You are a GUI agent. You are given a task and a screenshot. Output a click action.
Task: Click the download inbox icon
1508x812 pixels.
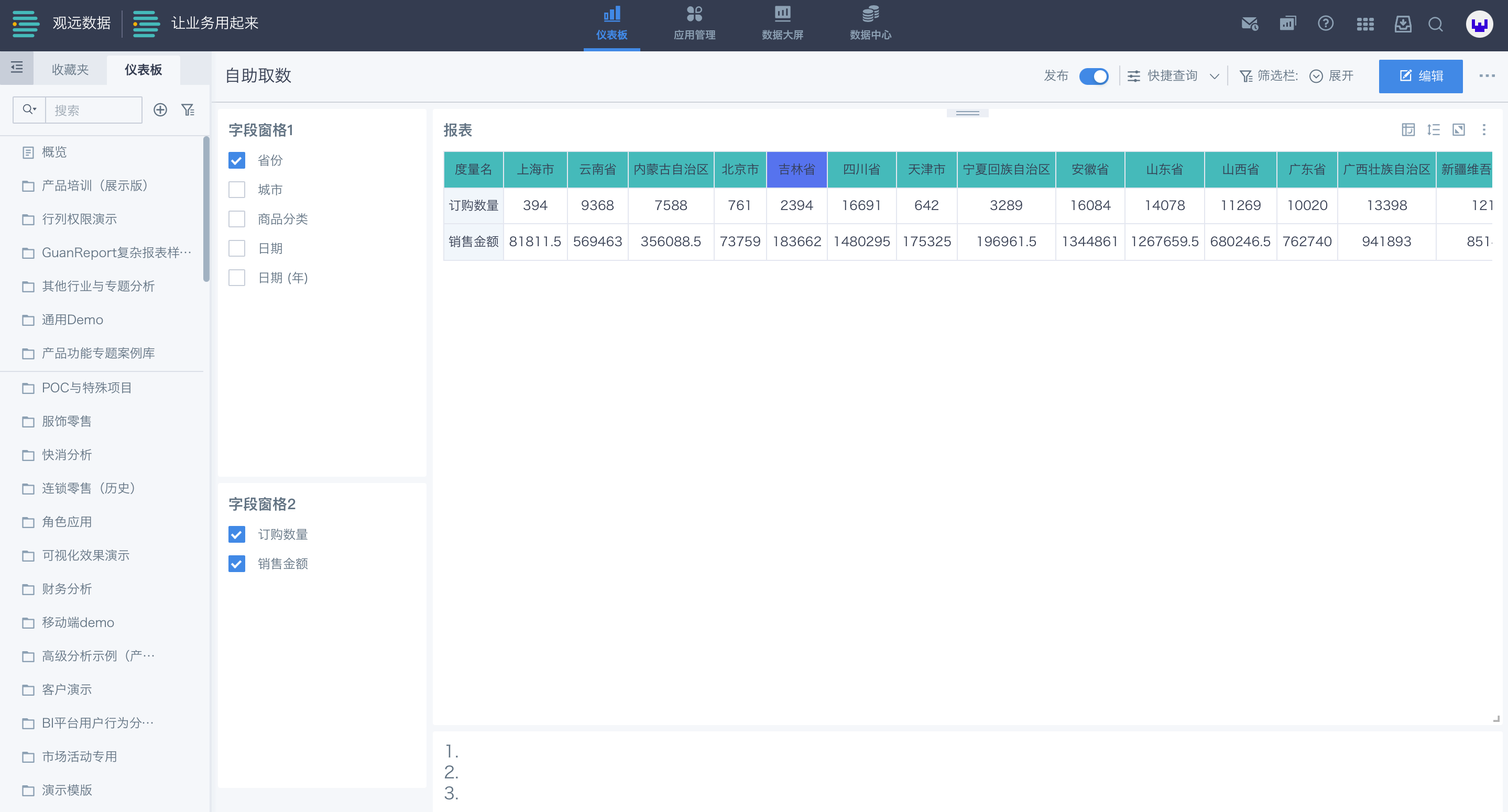click(x=1403, y=24)
